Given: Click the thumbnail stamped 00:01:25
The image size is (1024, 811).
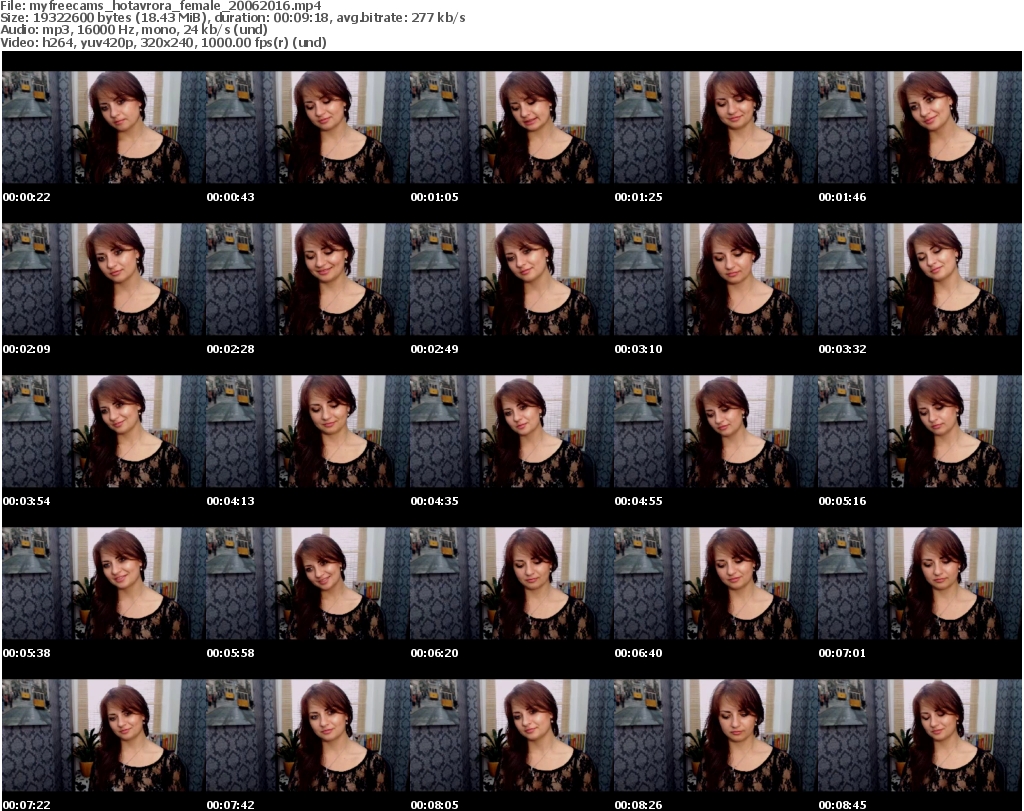Looking at the screenshot, I should (x=716, y=127).
